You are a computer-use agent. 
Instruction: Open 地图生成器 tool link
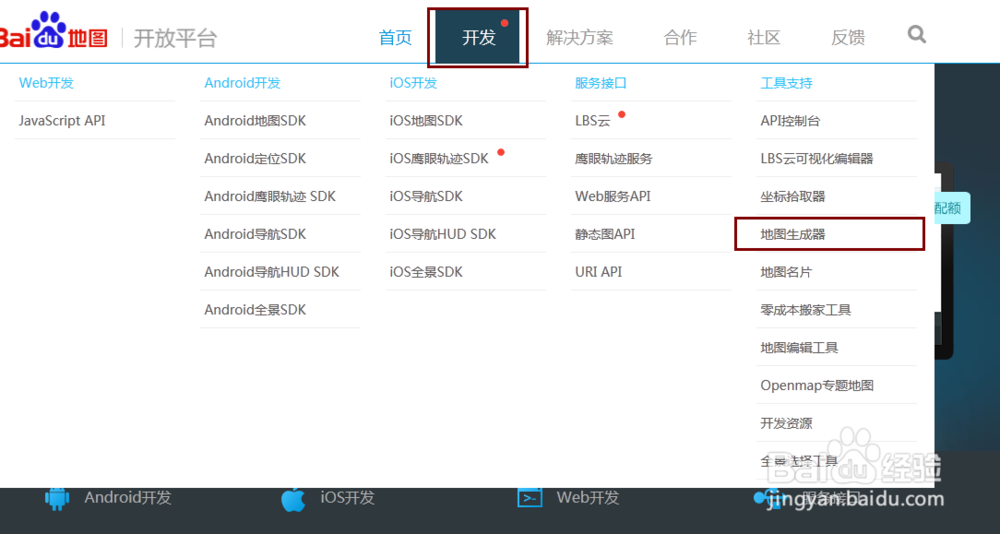(793, 234)
